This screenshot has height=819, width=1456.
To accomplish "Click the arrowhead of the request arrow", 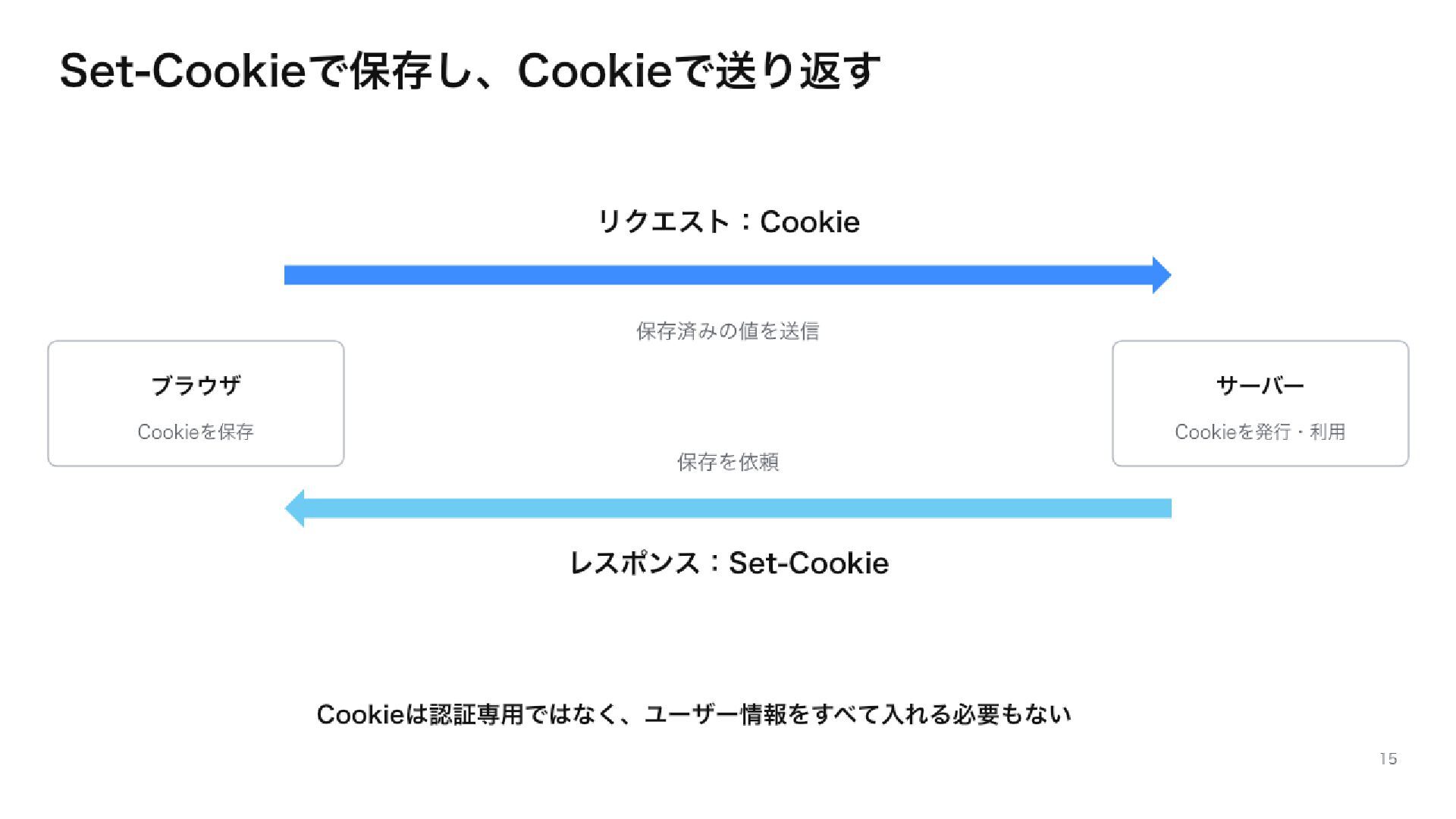I will pos(1162,275).
